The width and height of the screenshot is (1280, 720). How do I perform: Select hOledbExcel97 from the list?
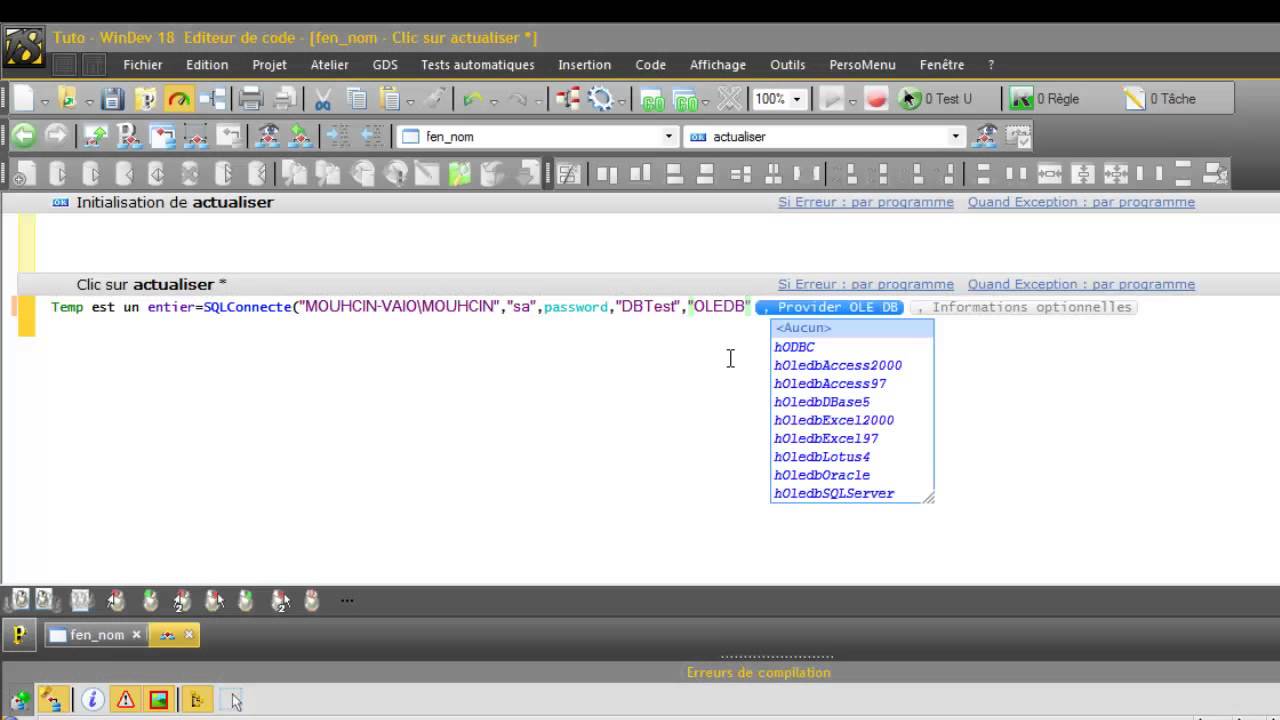(x=852, y=438)
